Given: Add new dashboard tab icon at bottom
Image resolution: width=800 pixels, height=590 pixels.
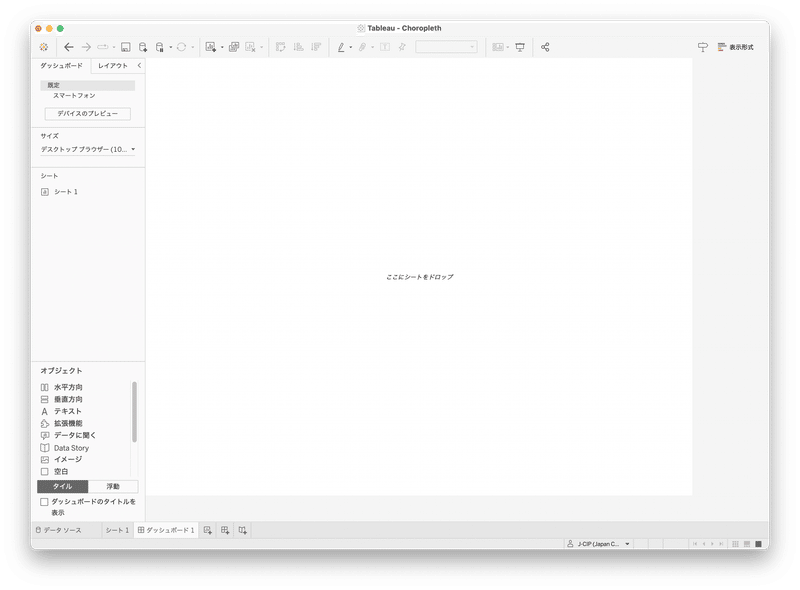Looking at the screenshot, I should [x=225, y=530].
